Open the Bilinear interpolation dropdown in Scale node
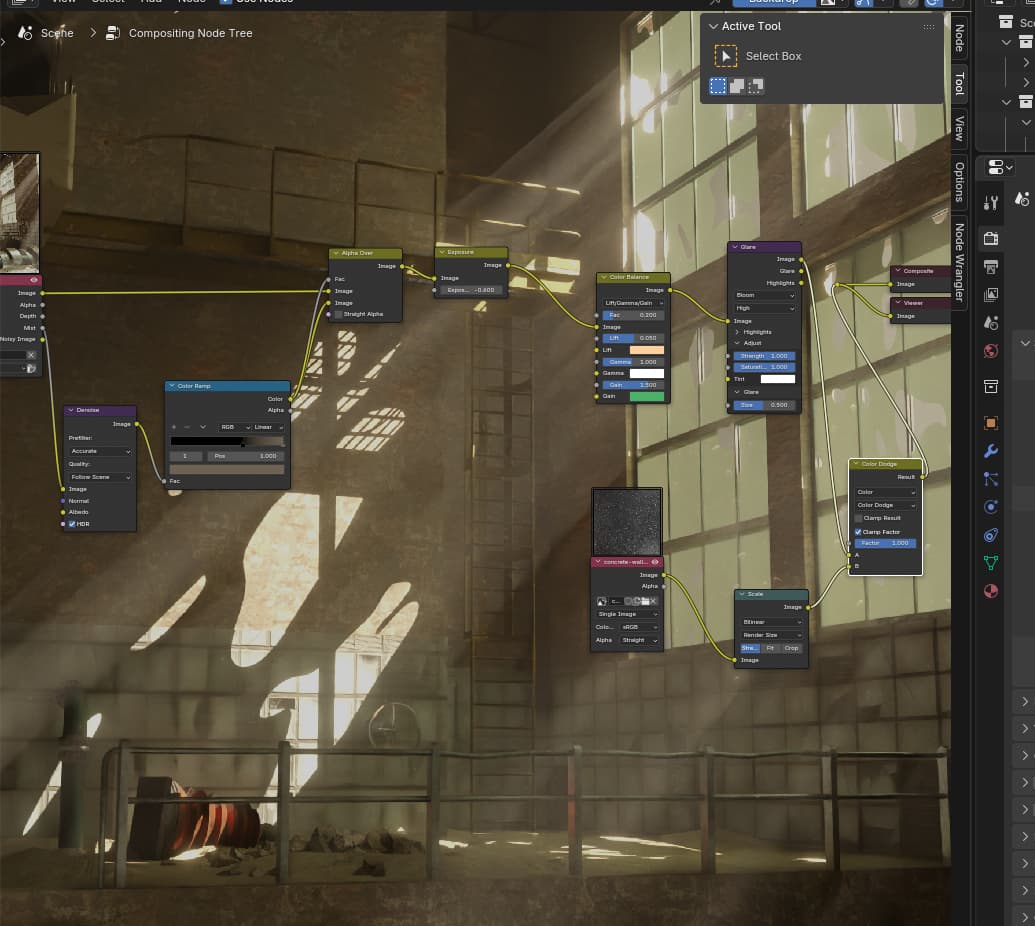Screen dimensions: 1035x926 click(x=771, y=622)
